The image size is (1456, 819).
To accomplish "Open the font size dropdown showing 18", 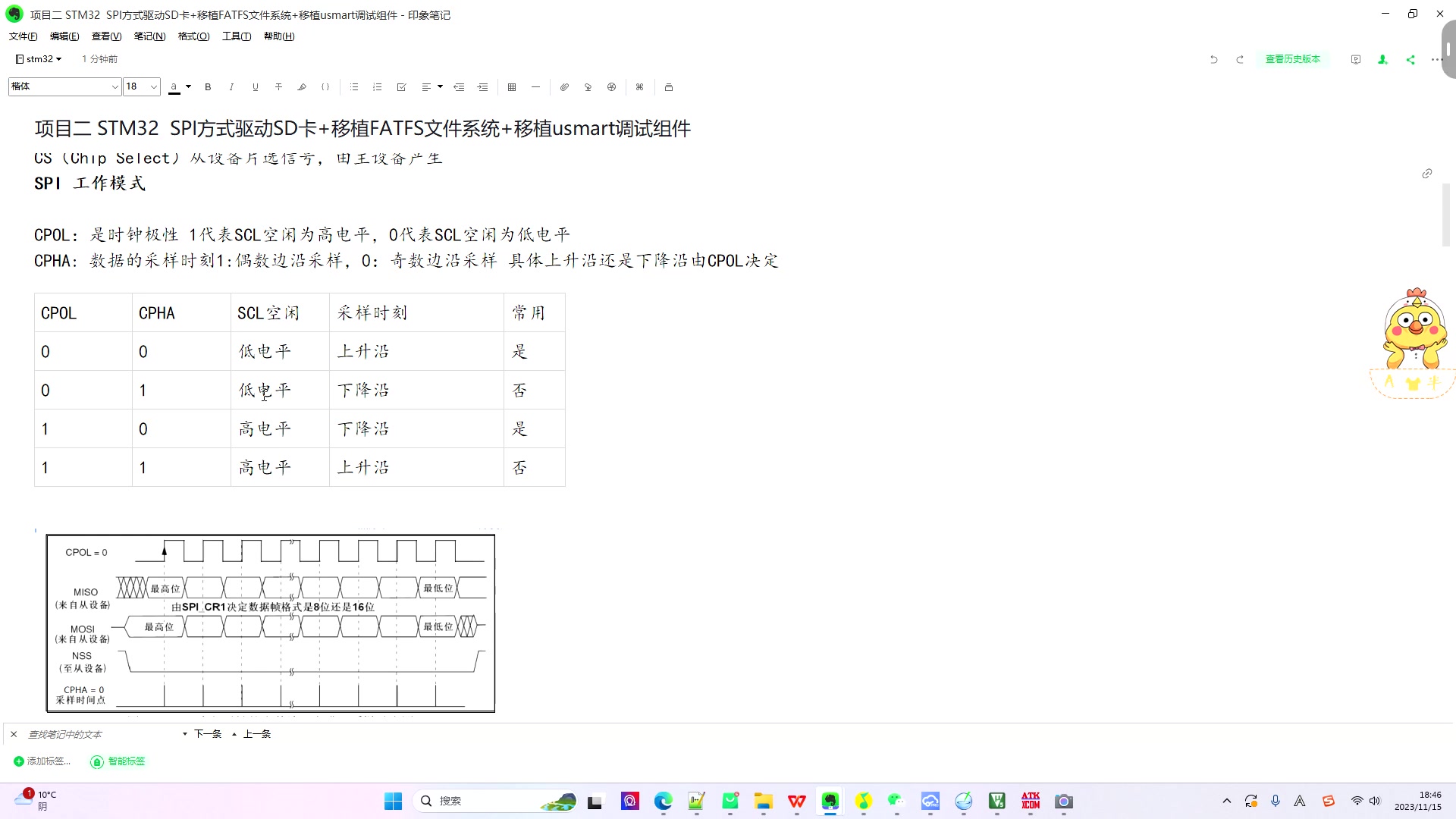I will [142, 86].
